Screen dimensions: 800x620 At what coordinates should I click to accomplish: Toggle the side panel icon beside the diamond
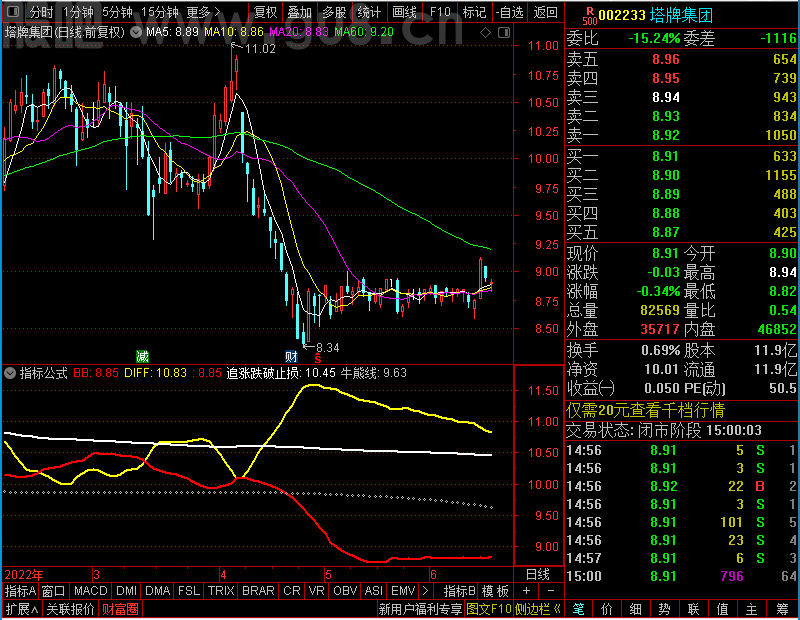504,33
